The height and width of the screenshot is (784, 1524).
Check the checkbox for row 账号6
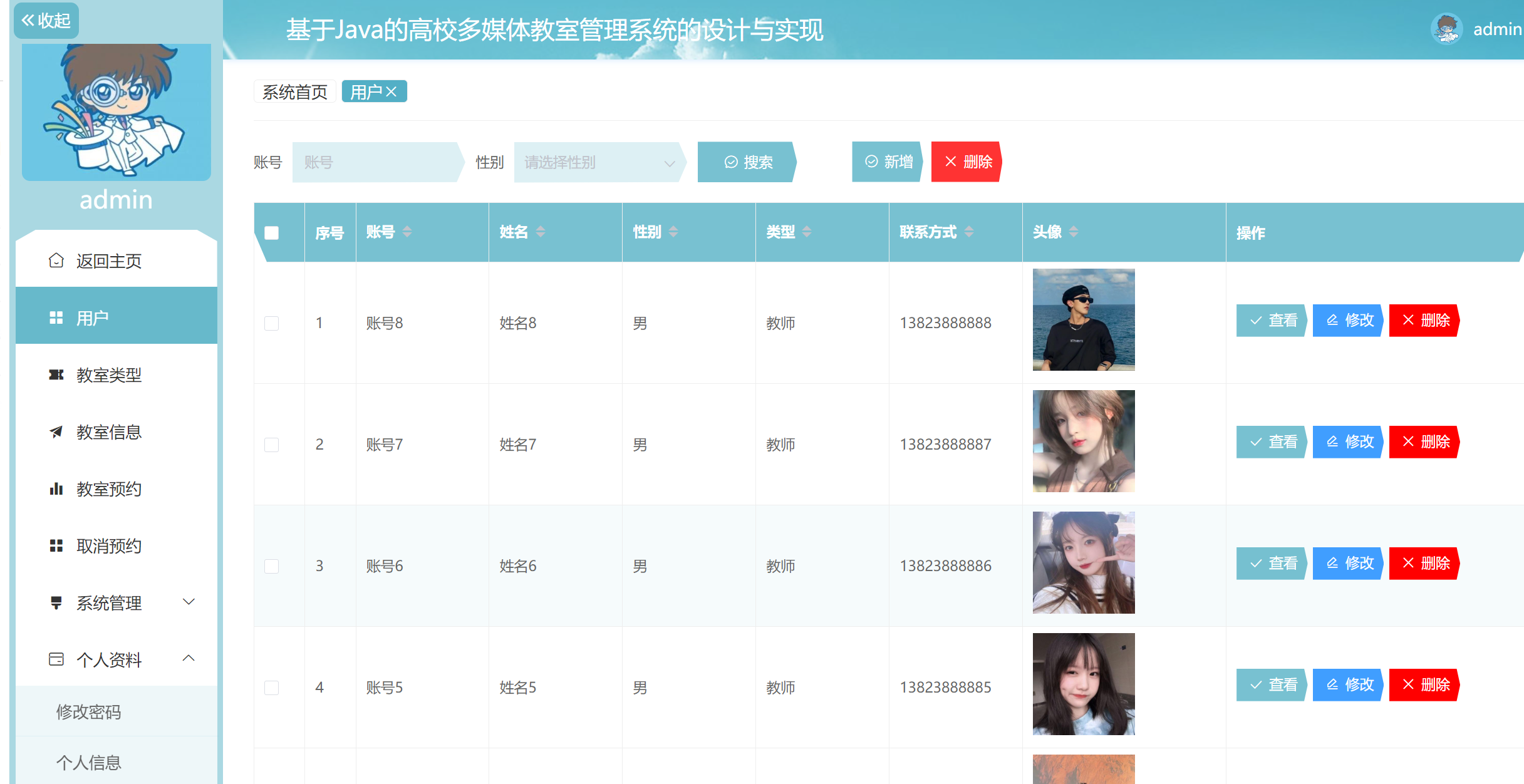(271, 566)
